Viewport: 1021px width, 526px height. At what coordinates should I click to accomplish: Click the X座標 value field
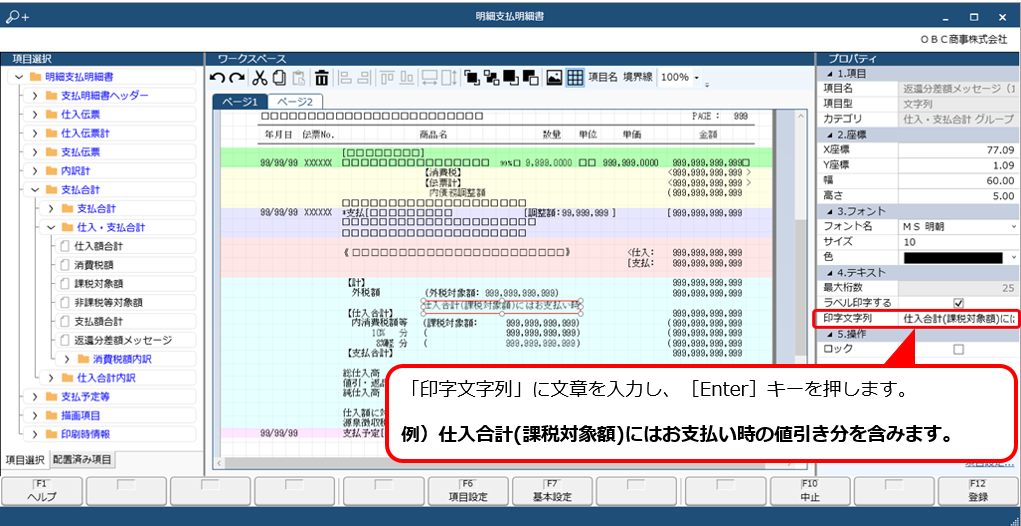pyautogui.click(x=958, y=150)
